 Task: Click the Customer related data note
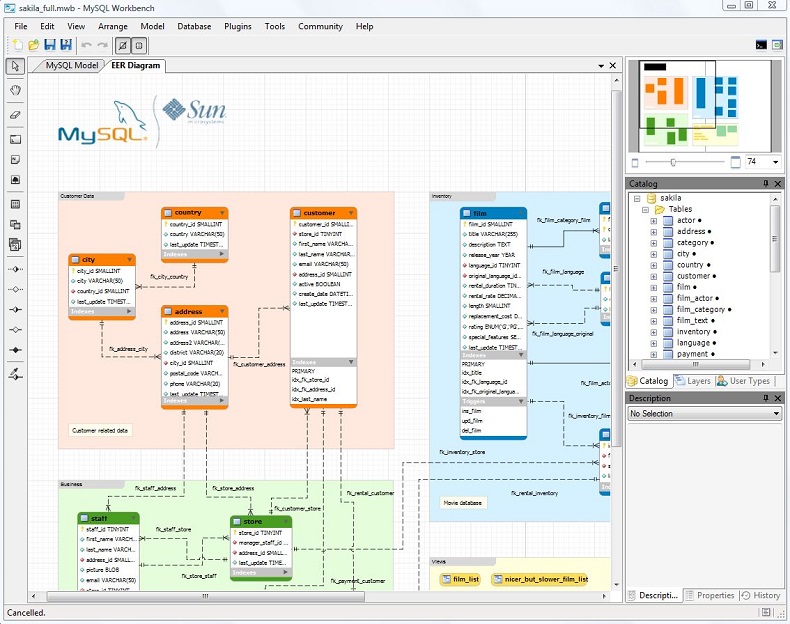(100, 431)
